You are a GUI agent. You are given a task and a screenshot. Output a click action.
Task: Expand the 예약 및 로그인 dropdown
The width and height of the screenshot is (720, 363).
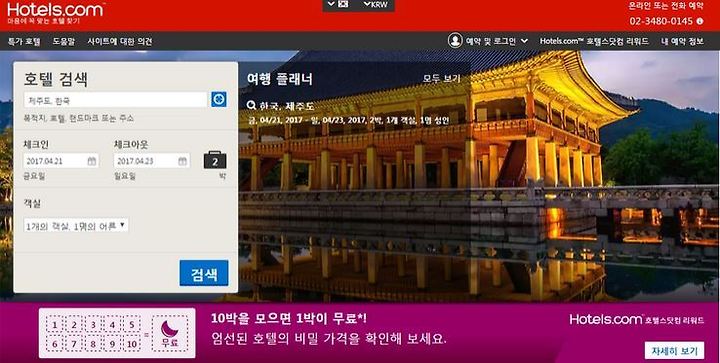coord(497,41)
